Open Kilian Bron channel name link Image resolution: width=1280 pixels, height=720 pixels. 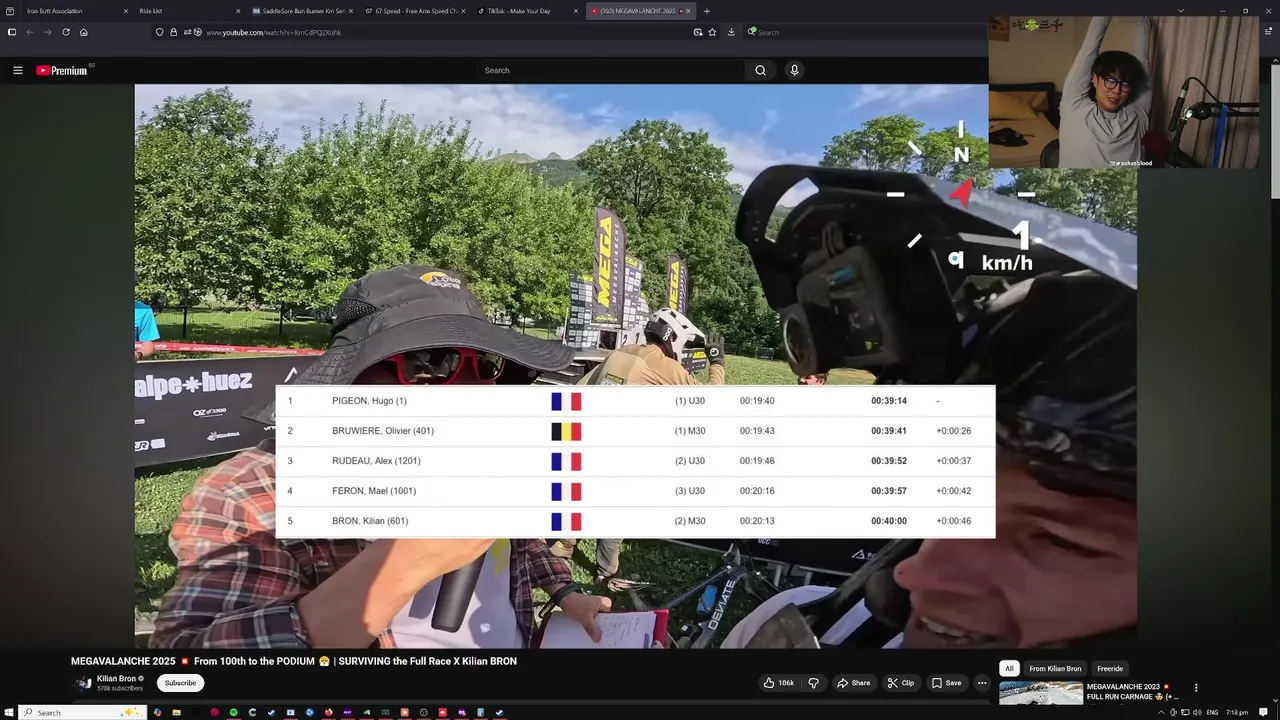pos(116,679)
